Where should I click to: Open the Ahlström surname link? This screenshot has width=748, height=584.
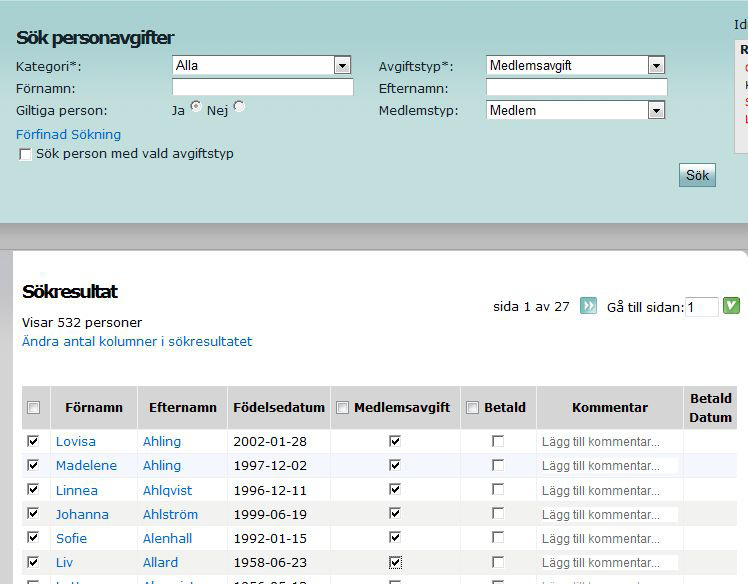click(x=170, y=514)
